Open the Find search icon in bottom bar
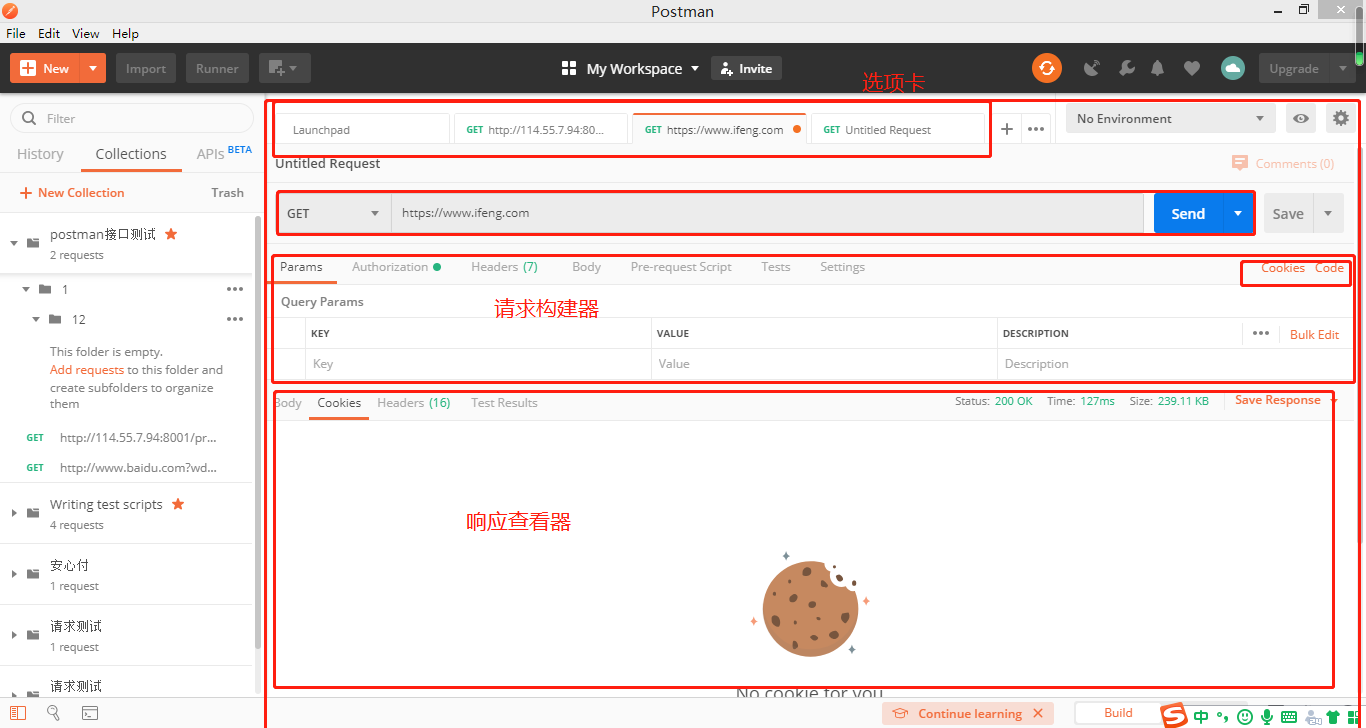The height and width of the screenshot is (728, 1366). 54,713
